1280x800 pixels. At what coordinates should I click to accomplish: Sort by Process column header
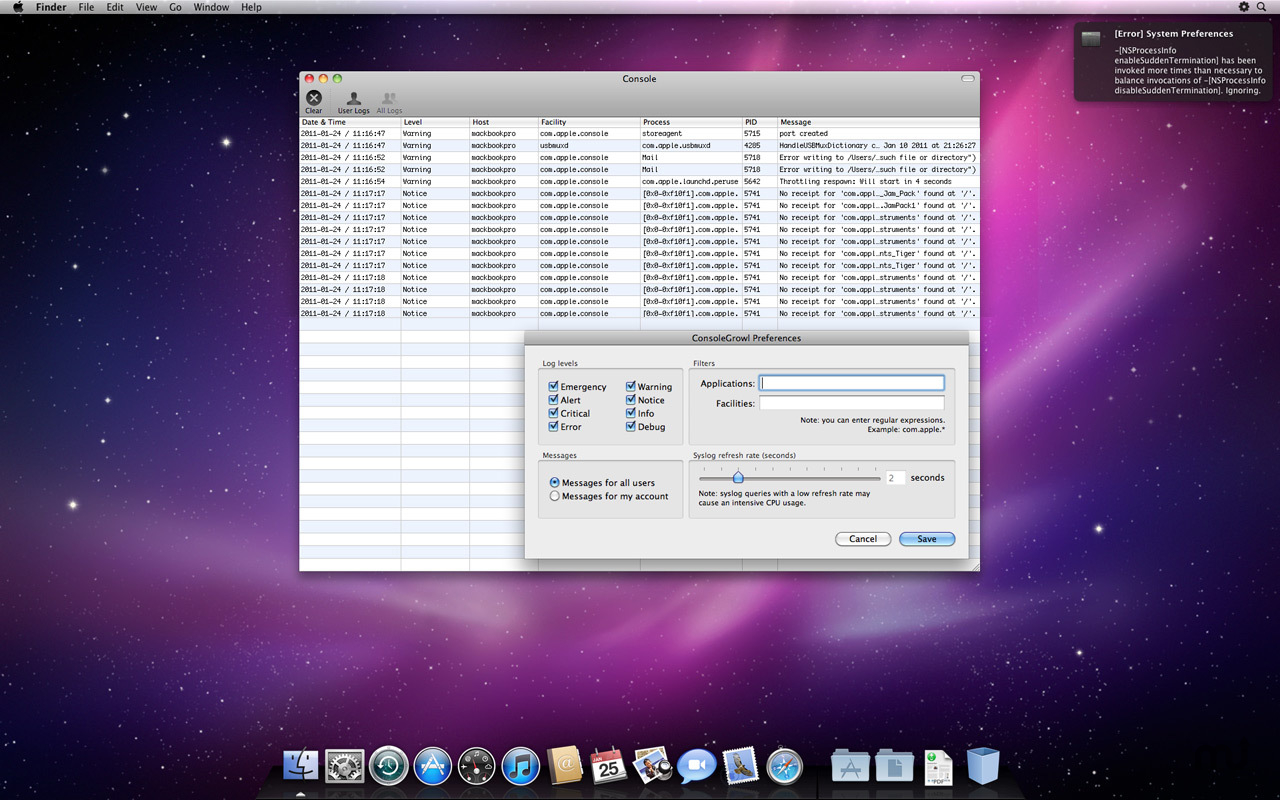(691, 122)
